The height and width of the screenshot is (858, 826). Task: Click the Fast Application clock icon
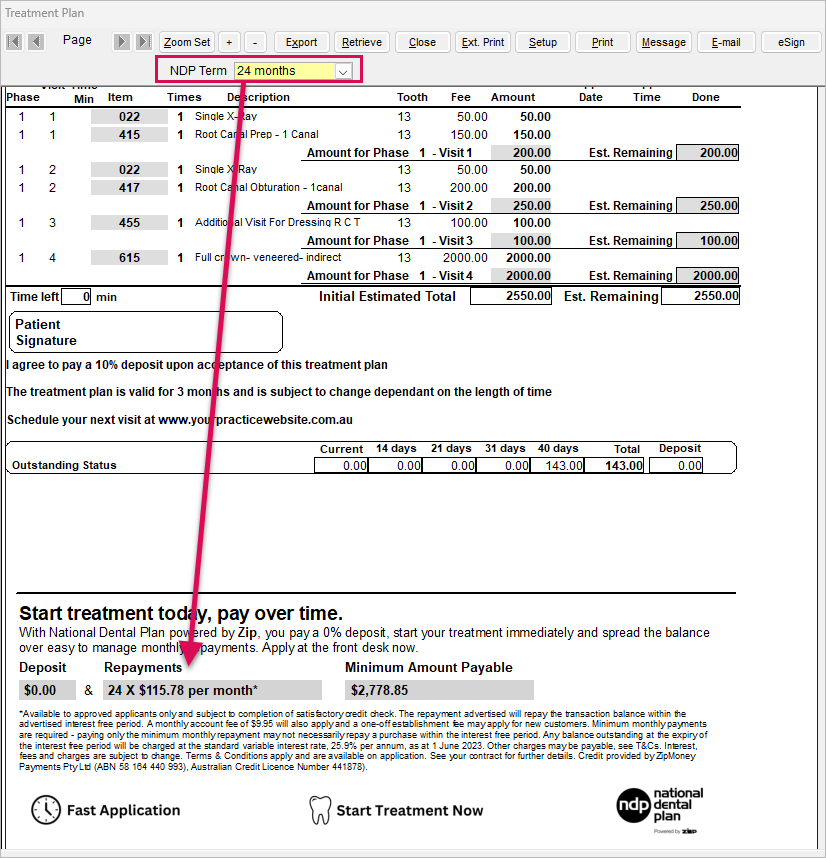[46, 810]
